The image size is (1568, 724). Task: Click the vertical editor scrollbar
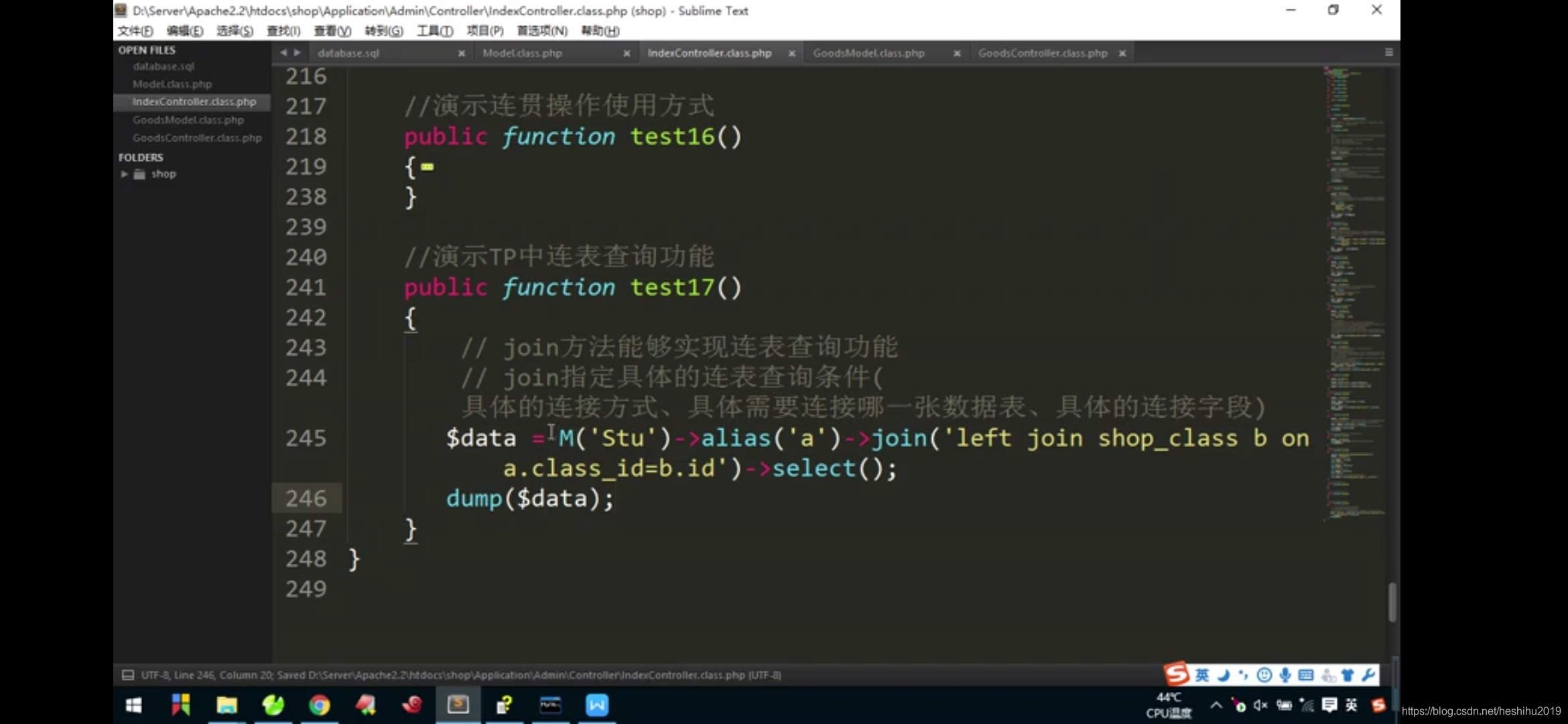(1392, 602)
